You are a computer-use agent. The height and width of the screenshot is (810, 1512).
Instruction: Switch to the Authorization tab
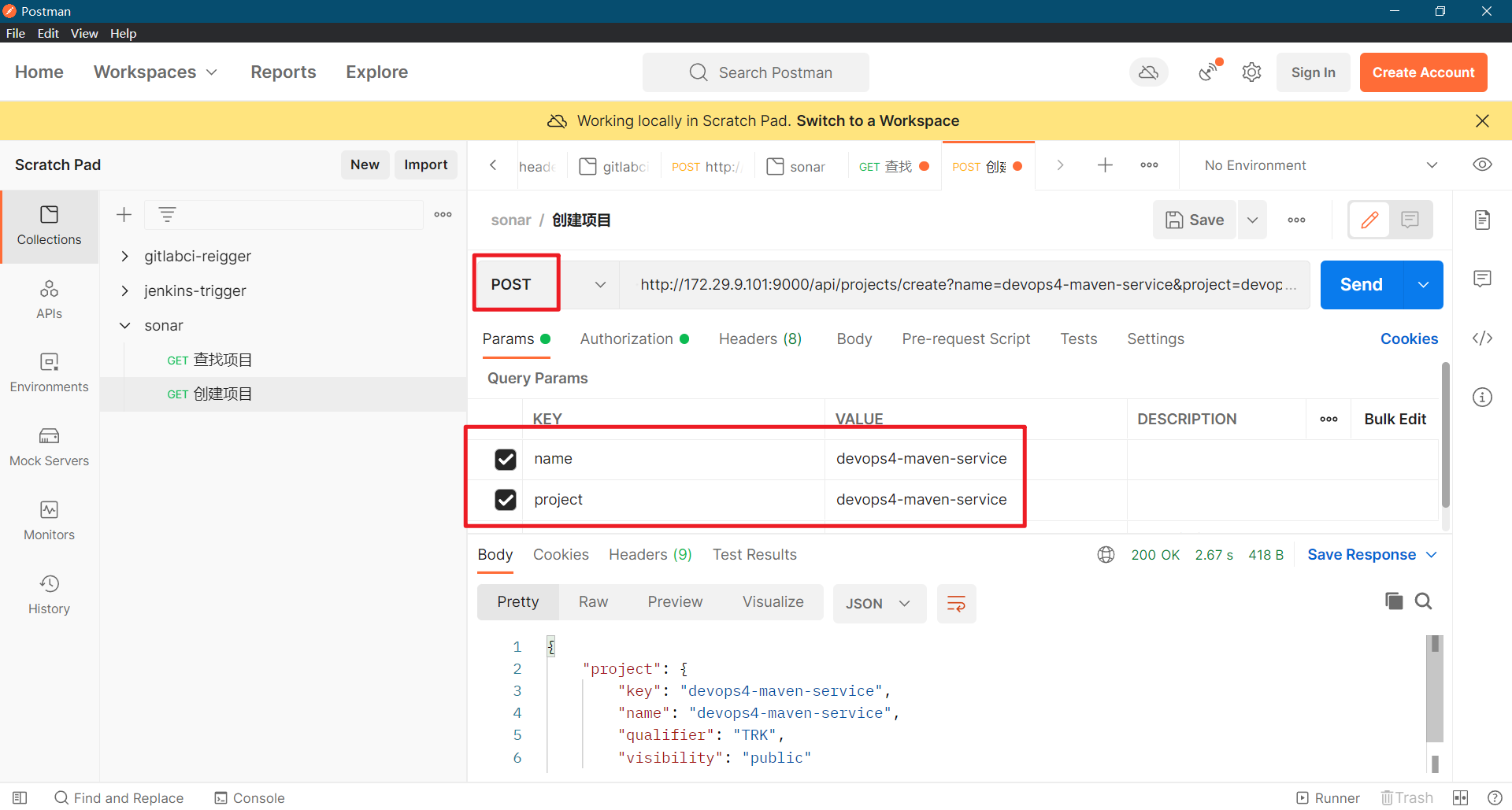tap(634, 338)
